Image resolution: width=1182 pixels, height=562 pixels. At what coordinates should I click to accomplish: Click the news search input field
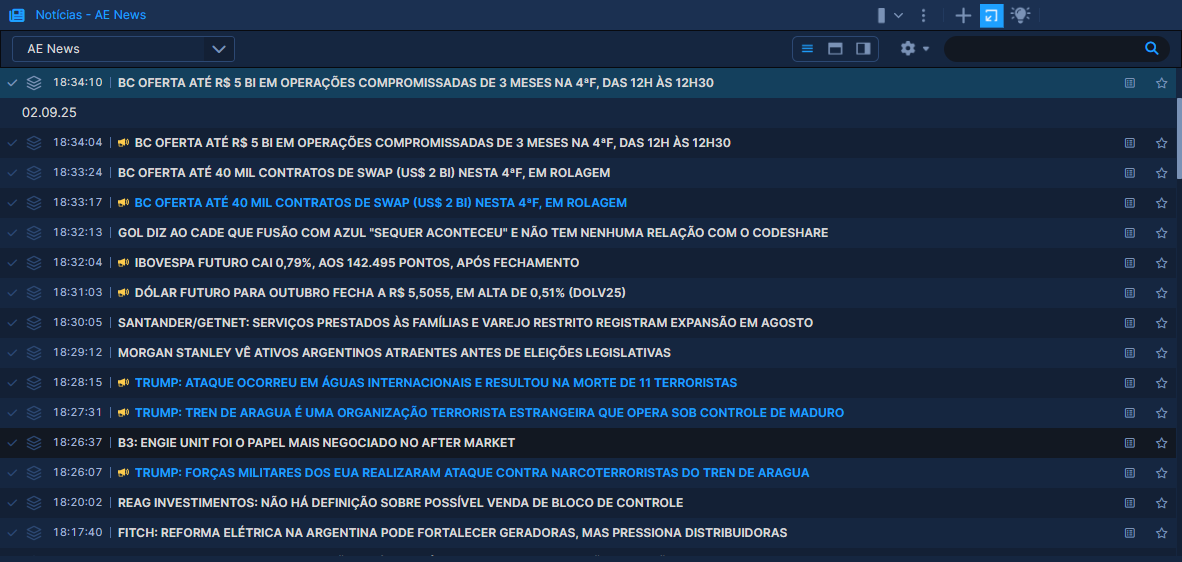coord(1043,49)
